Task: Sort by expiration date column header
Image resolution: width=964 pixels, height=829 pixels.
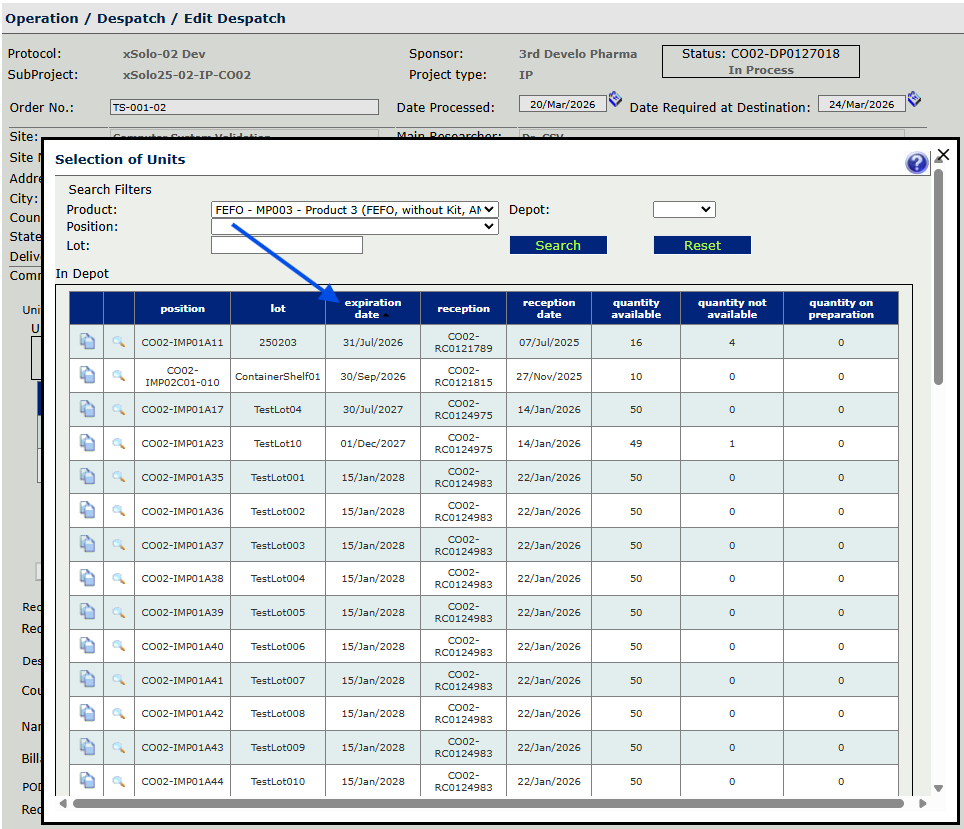Action: pos(372,308)
